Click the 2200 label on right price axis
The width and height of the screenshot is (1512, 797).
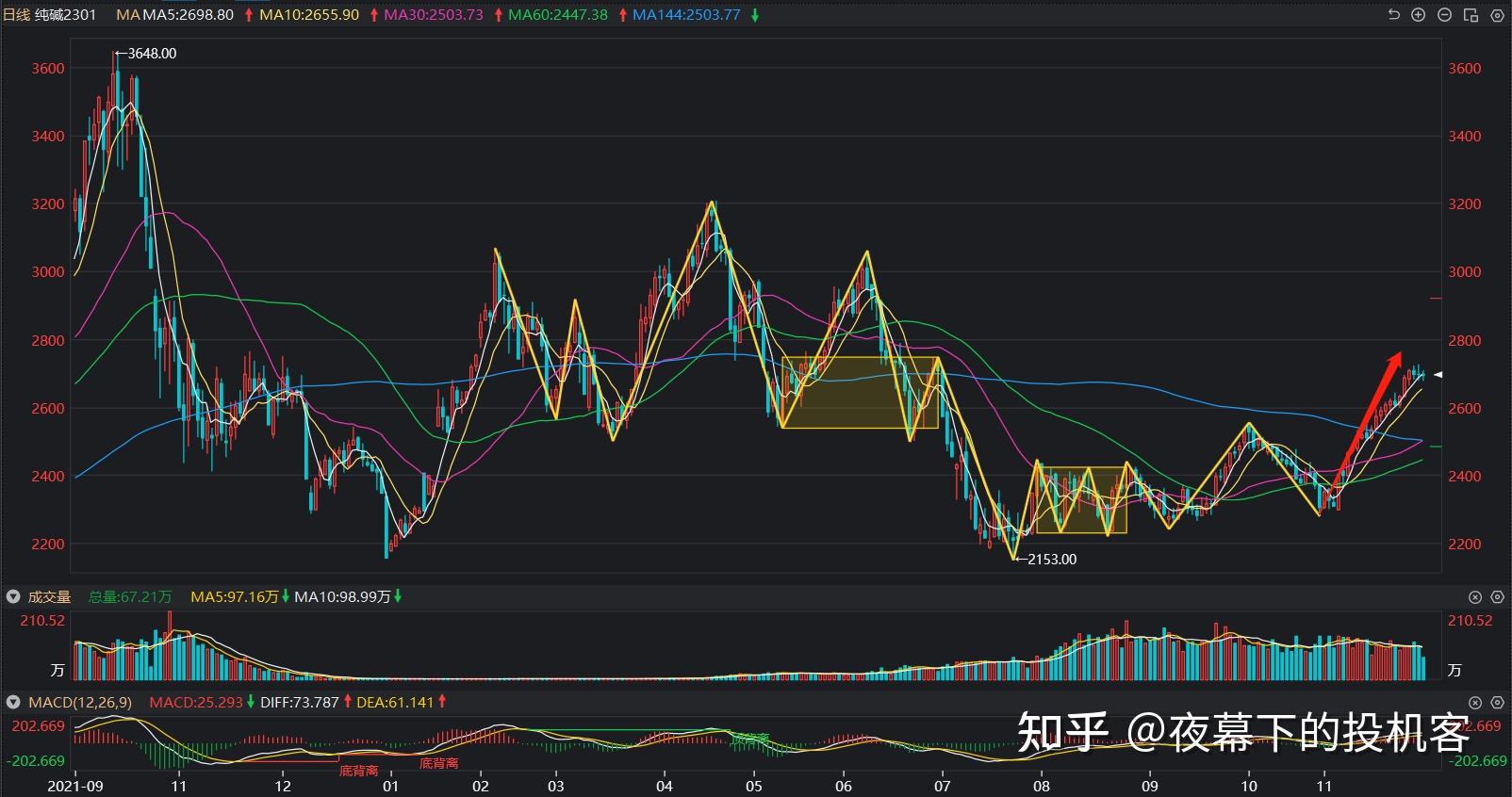pyautogui.click(x=1465, y=545)
